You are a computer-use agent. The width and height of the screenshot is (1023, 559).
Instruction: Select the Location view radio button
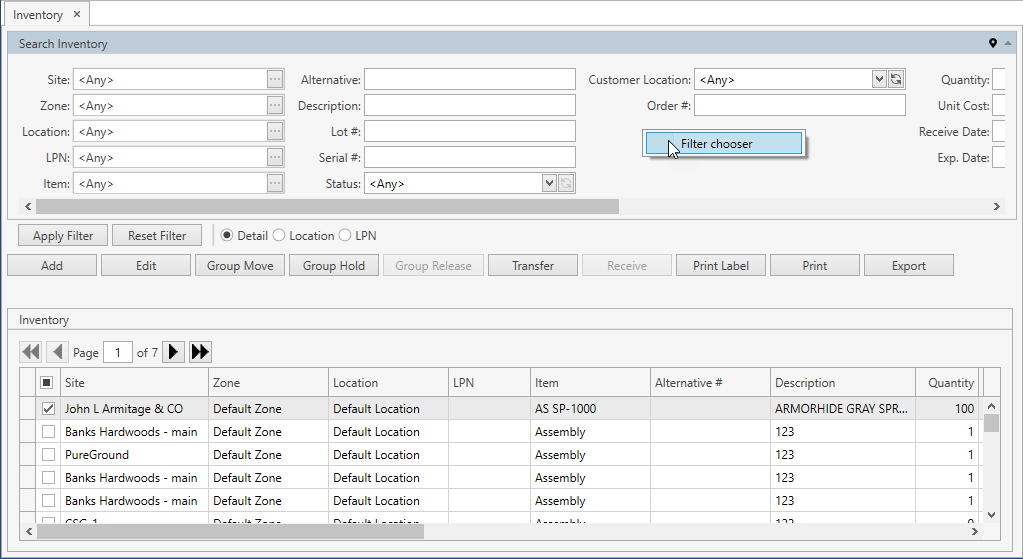(279, 236)
